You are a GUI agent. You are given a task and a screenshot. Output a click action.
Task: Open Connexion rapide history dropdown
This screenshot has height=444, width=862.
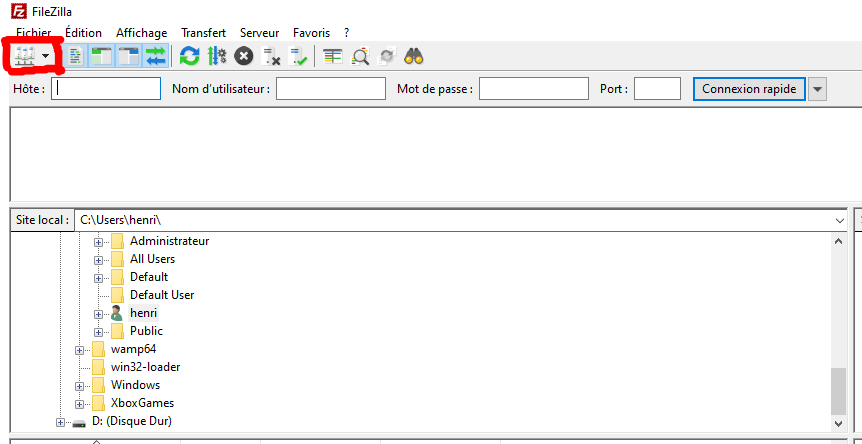click(817, 89)
